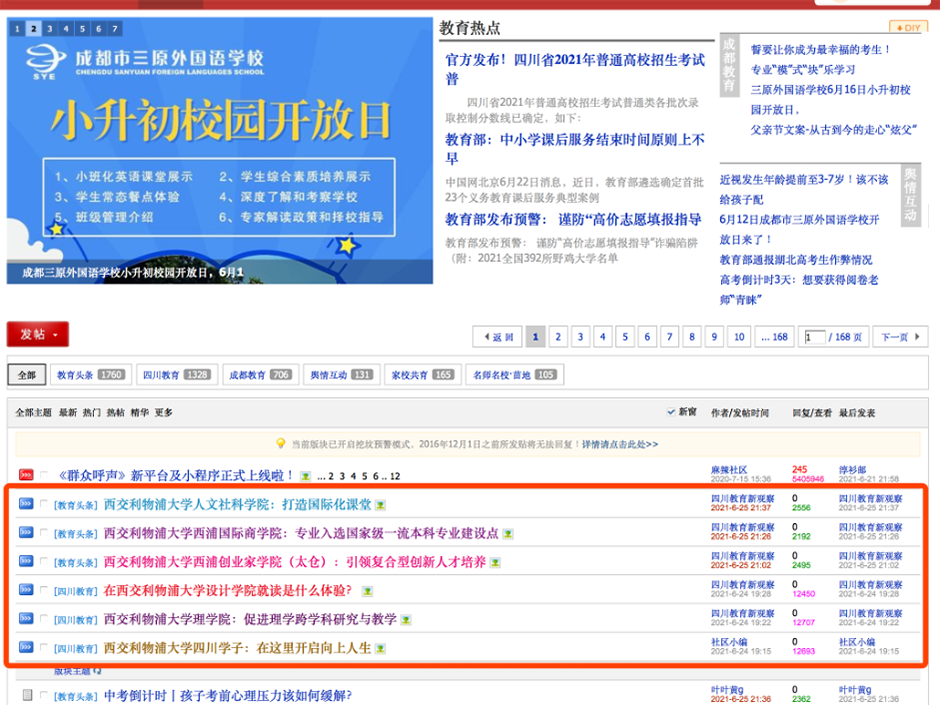Open the 详情请点击此处>> notice link

(620, 444)
